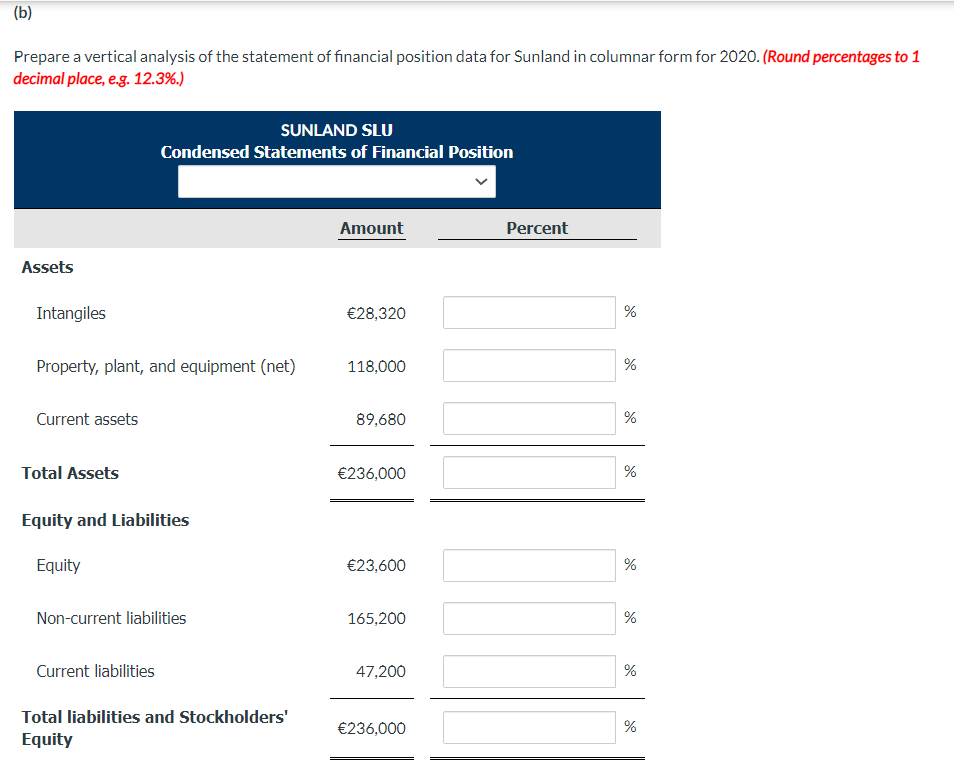The image size is (954, 780).
Task: Click the Current assets percent input box
Action: pos(529,419)
